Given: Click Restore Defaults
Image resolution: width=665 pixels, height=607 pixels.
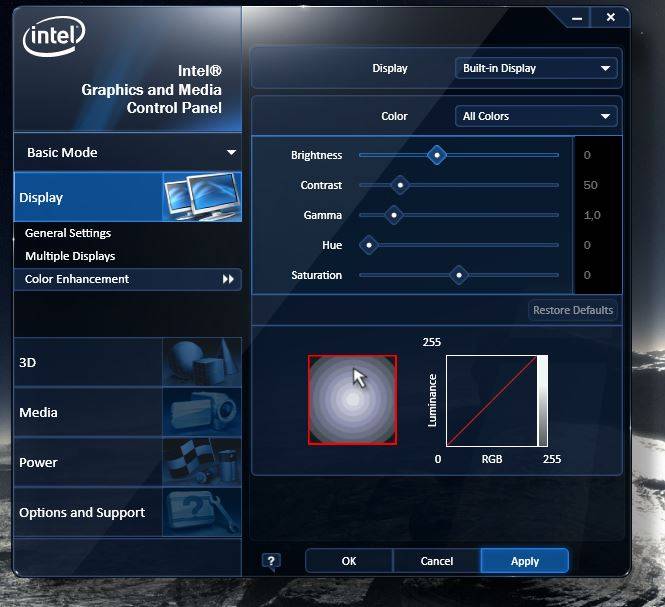Looking at the screenshot, I should pos(573,310).
